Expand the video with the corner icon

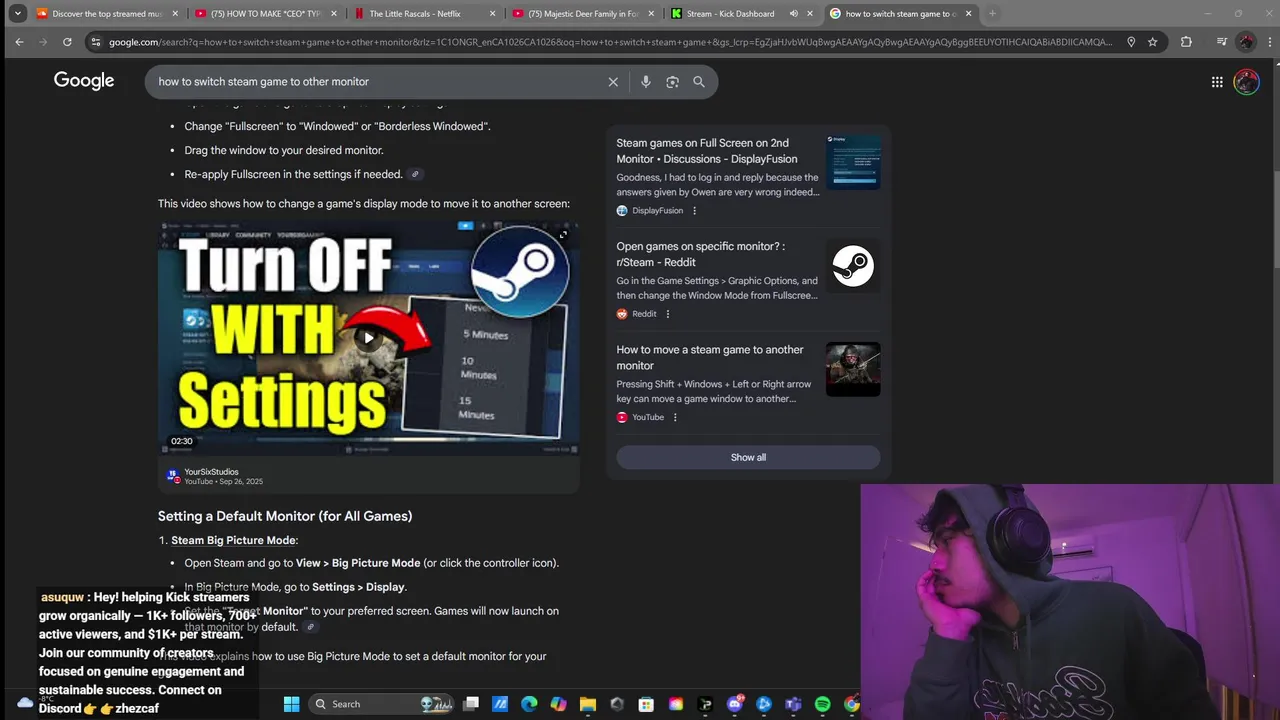(x=563, y=235)
